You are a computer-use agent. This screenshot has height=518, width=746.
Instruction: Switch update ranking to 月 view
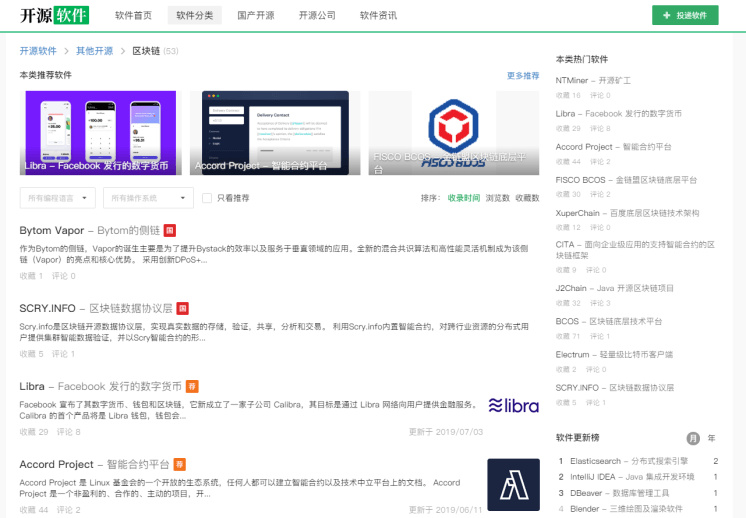[x=693, y=438]
